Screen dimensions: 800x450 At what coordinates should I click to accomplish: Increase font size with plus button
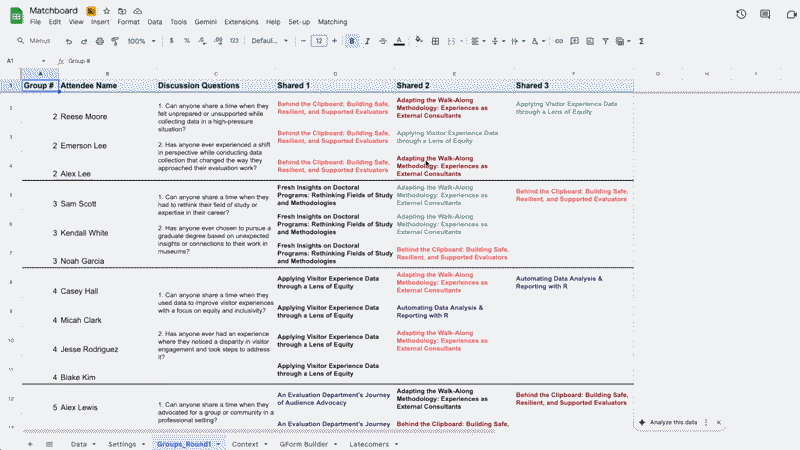coord(334,41)
